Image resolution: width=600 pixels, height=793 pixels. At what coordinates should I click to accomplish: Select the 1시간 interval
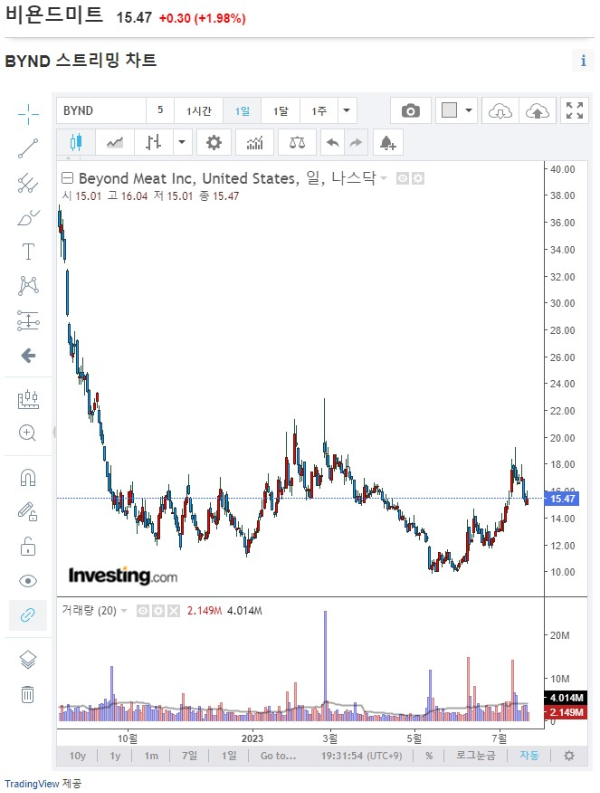199,111
